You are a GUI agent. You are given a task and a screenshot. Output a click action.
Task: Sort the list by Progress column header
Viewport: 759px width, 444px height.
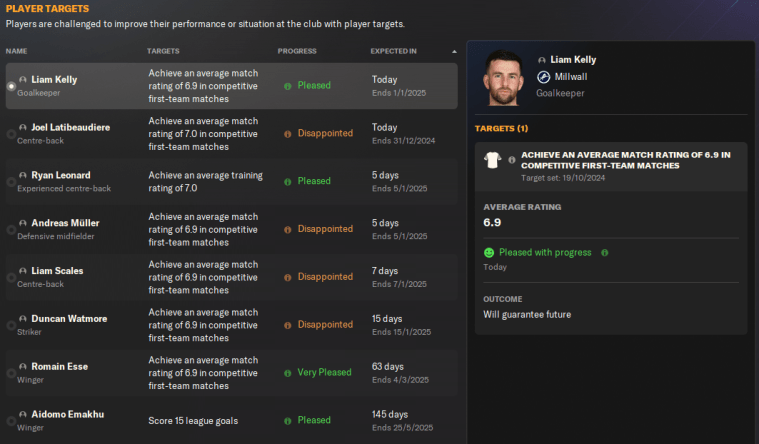[x=297, y=50]
